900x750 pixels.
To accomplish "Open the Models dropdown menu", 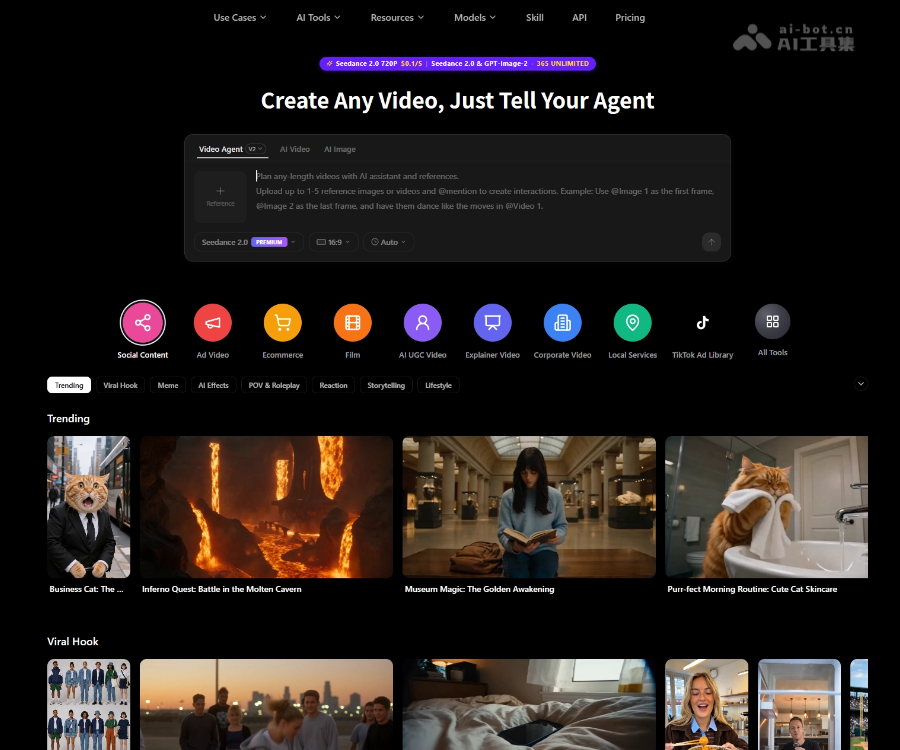I will [475, 18].
